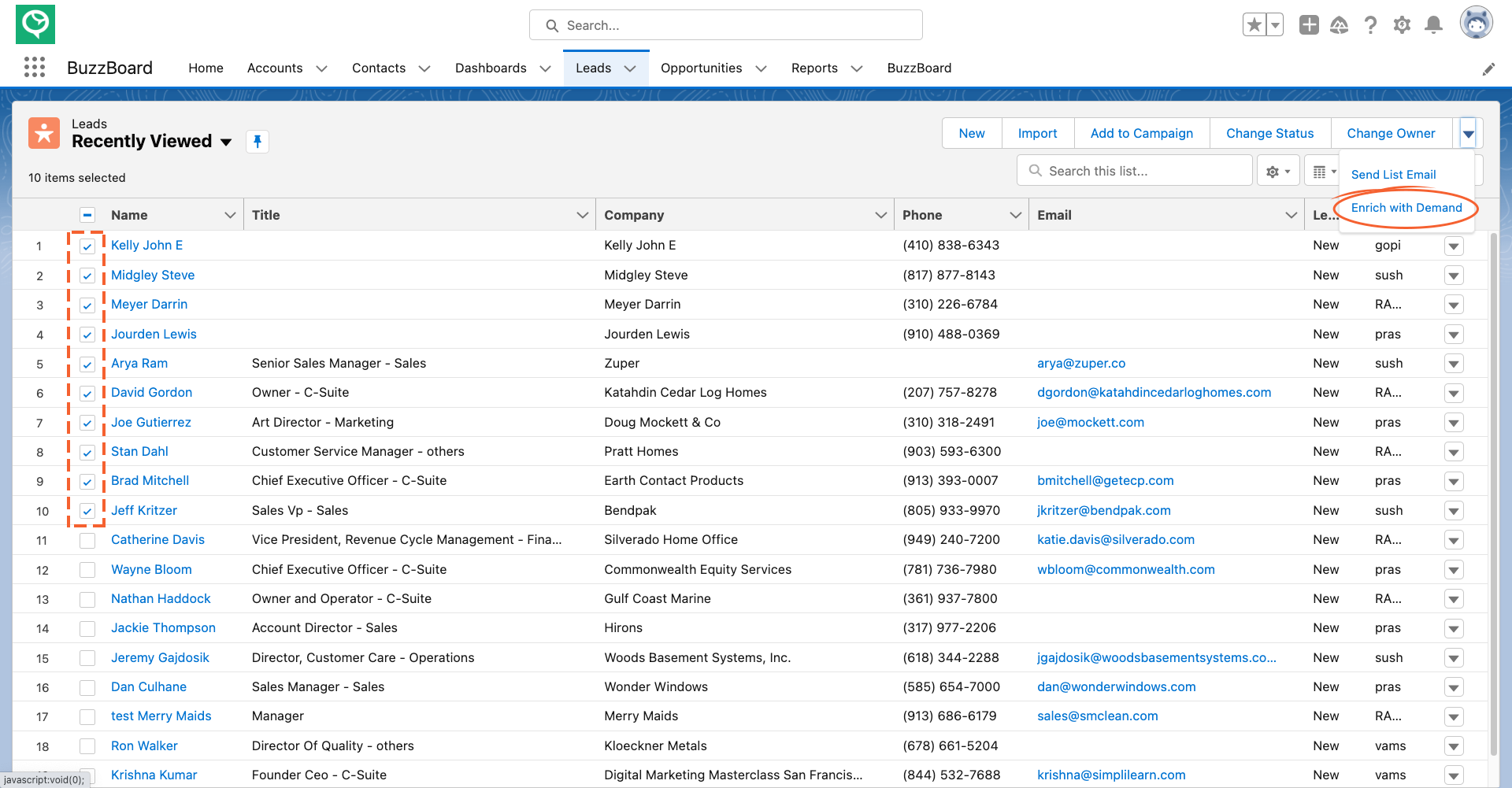Open the Global Actions plus icon
The width and height of the screenshot is (1512, 788).
(1309, 25)
